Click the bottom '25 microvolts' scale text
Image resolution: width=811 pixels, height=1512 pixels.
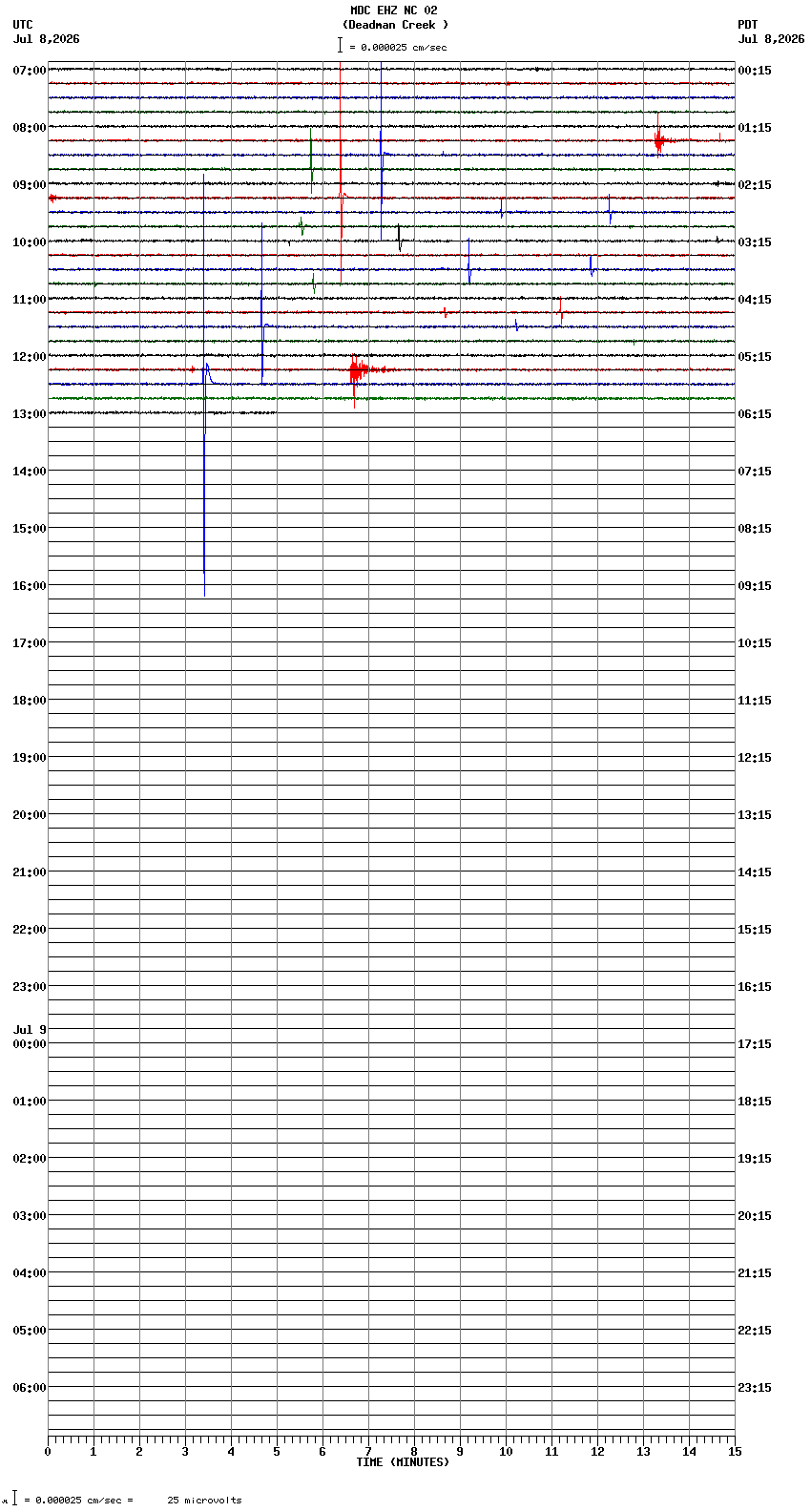[204, 1501]
